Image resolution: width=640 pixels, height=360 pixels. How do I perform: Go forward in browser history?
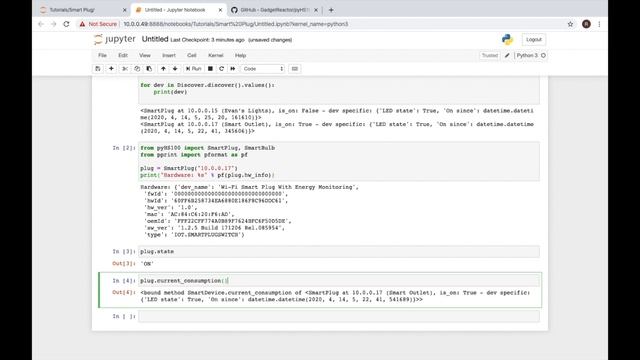tap(53, 24)
